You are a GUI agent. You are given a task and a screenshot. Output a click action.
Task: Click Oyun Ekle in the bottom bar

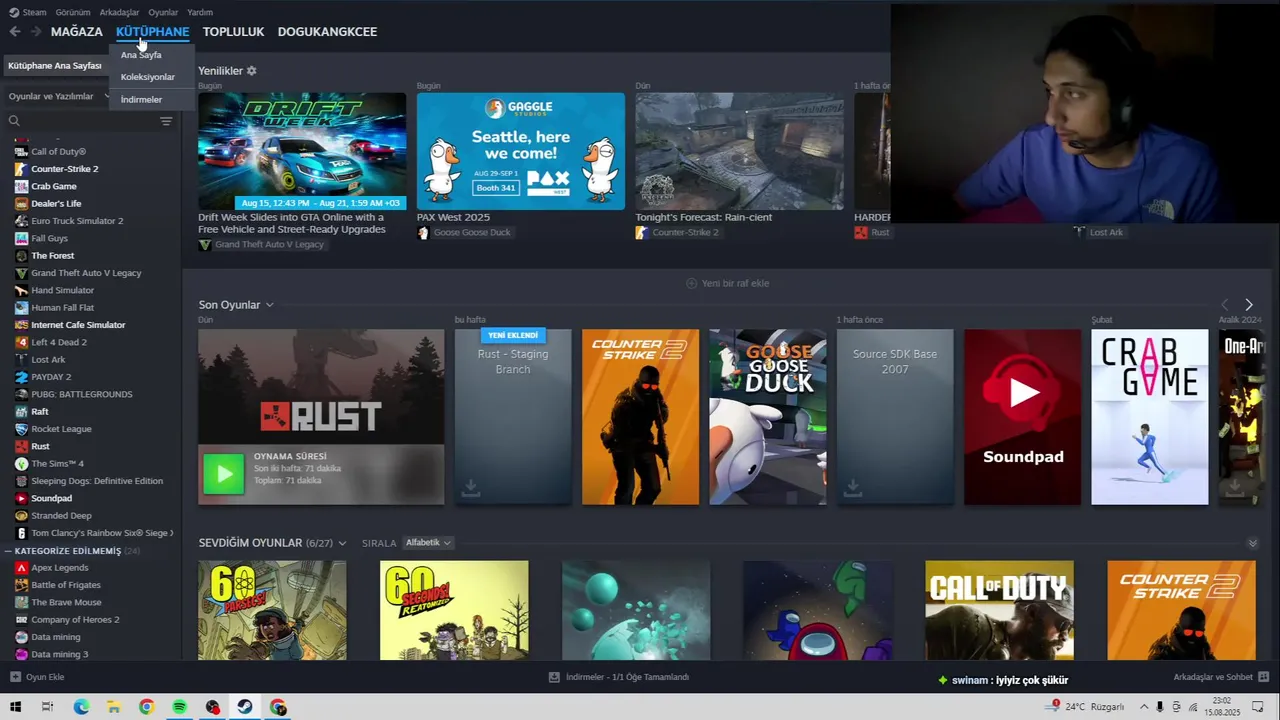[37, 677]
